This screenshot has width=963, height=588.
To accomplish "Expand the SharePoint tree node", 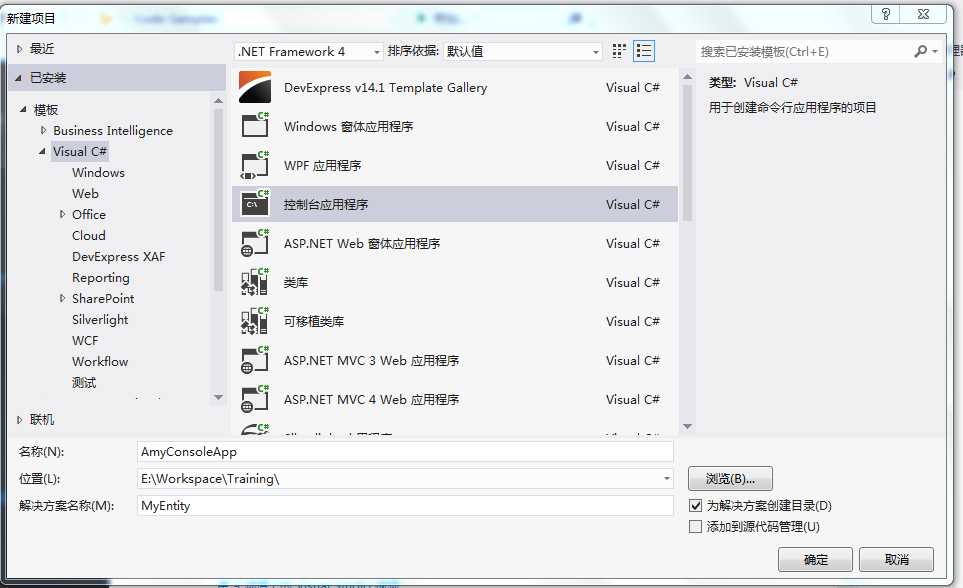I will pyautogui.click(x=62, y=298).
